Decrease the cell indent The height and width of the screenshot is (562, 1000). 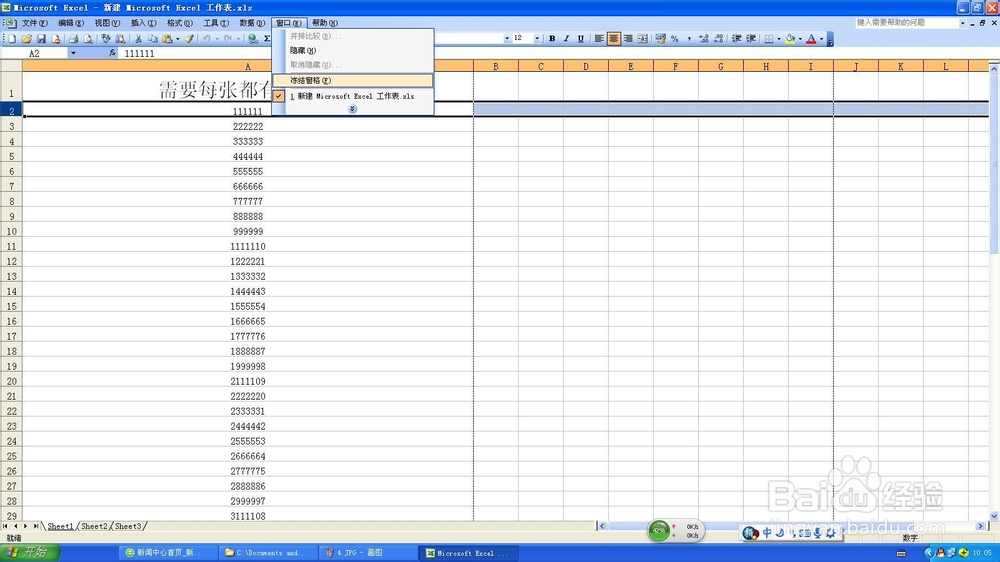coord(737,39)
